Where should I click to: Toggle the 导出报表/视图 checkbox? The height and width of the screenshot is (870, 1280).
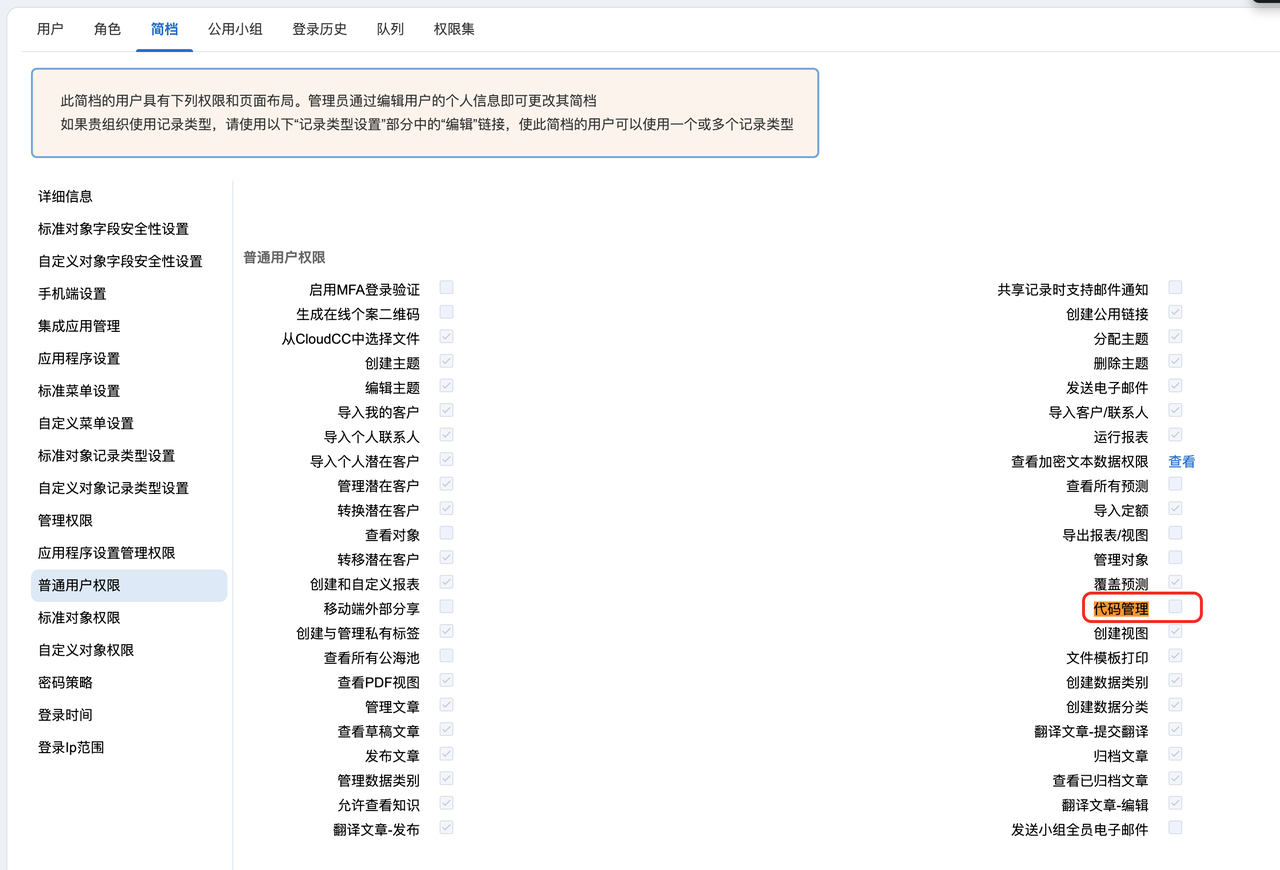tap(1175, 533)
